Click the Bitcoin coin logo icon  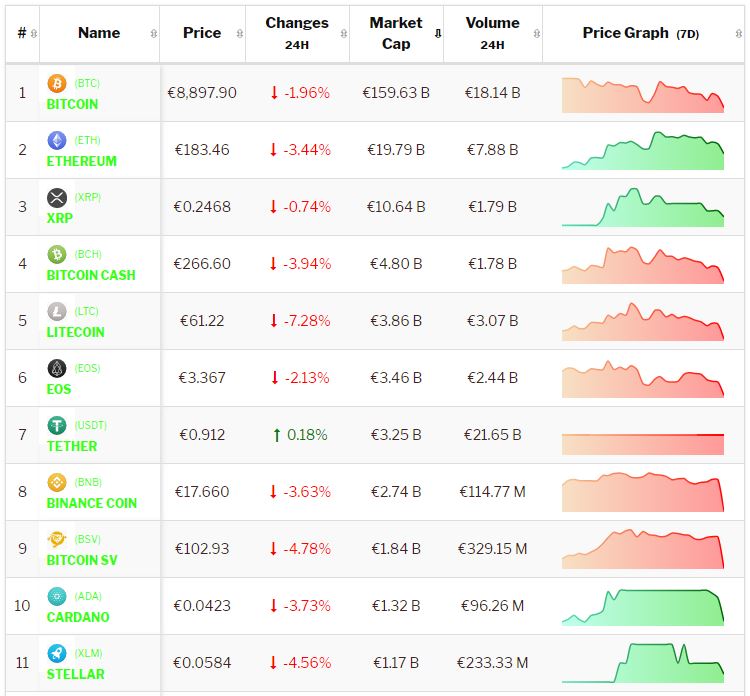pyautogui.click(x=57, y=84)
